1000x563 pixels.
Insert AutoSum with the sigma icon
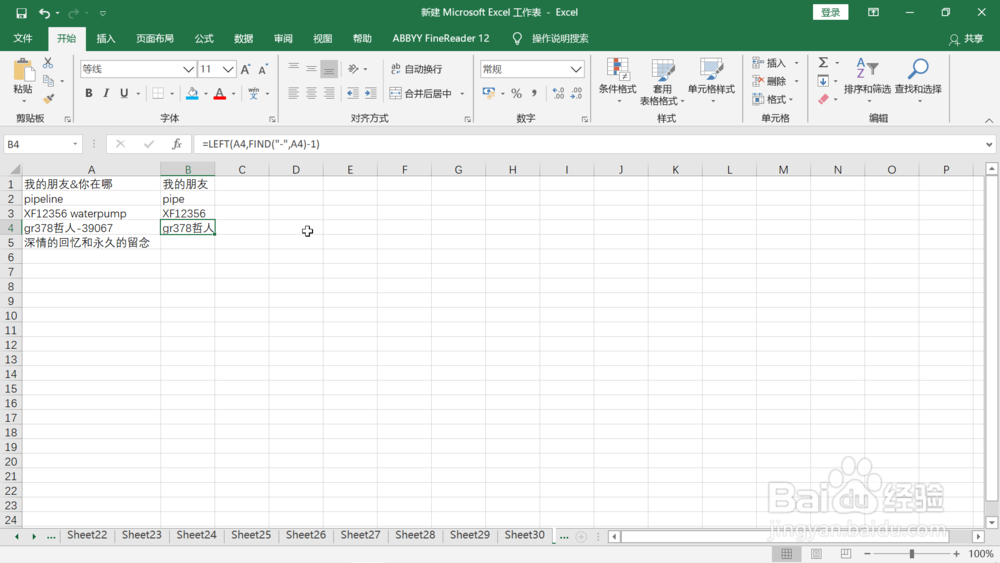coord(823,62)
